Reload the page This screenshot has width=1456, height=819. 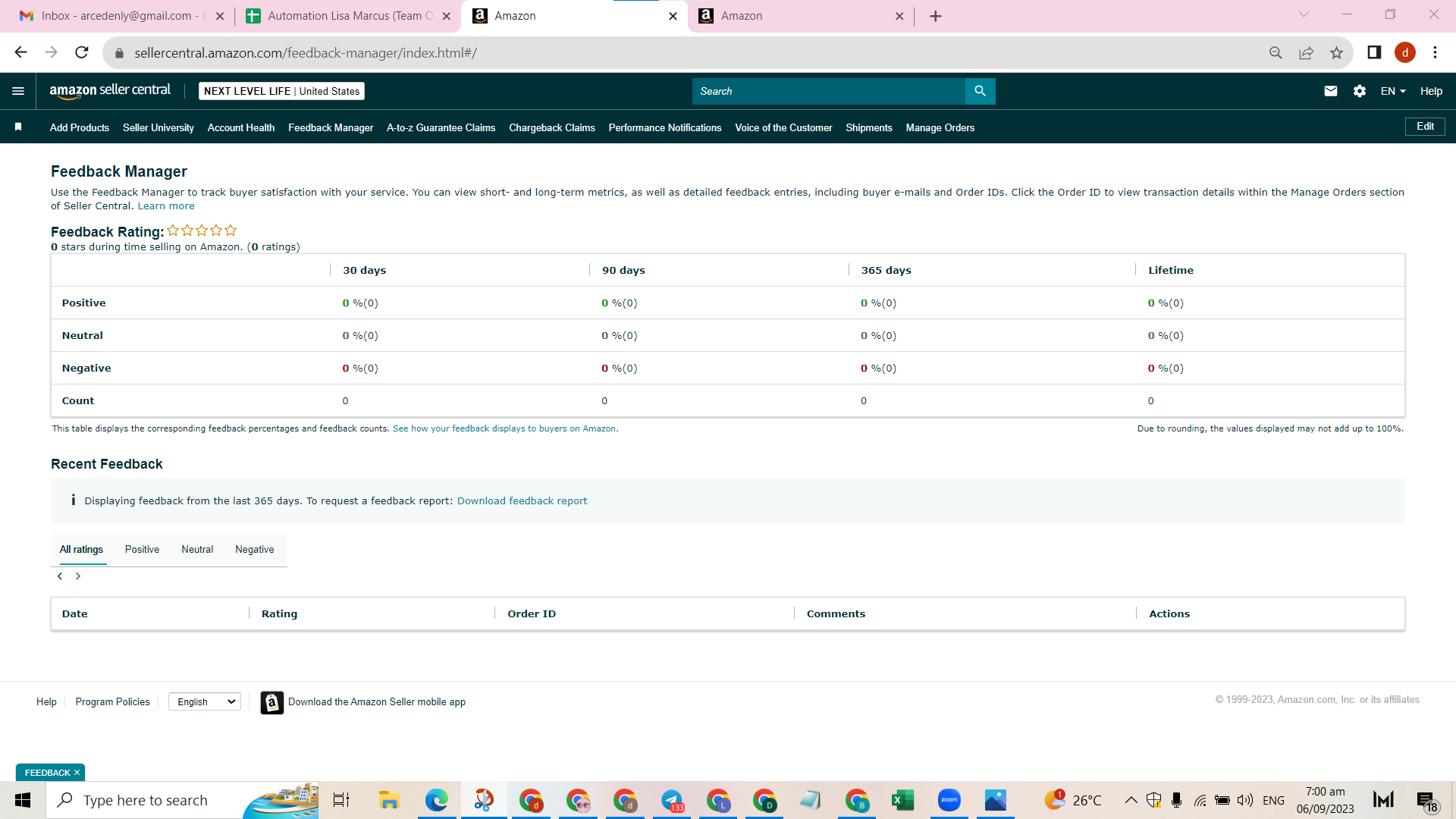pyautogui.click(x=81, y=52)
